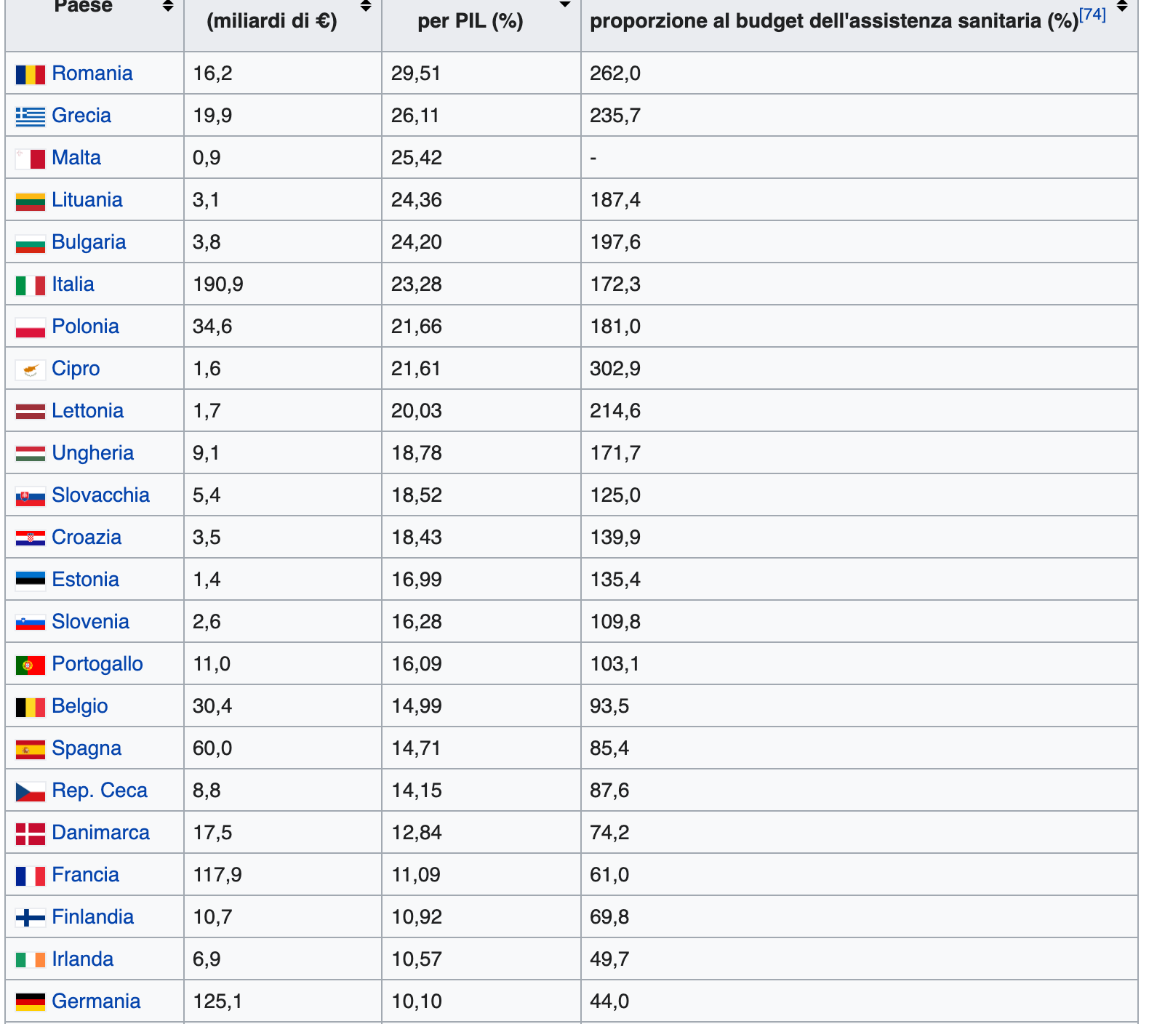Click the Greece flag icon
The width and height of the screenshot is (1149, 1024).
click(30, 116)
